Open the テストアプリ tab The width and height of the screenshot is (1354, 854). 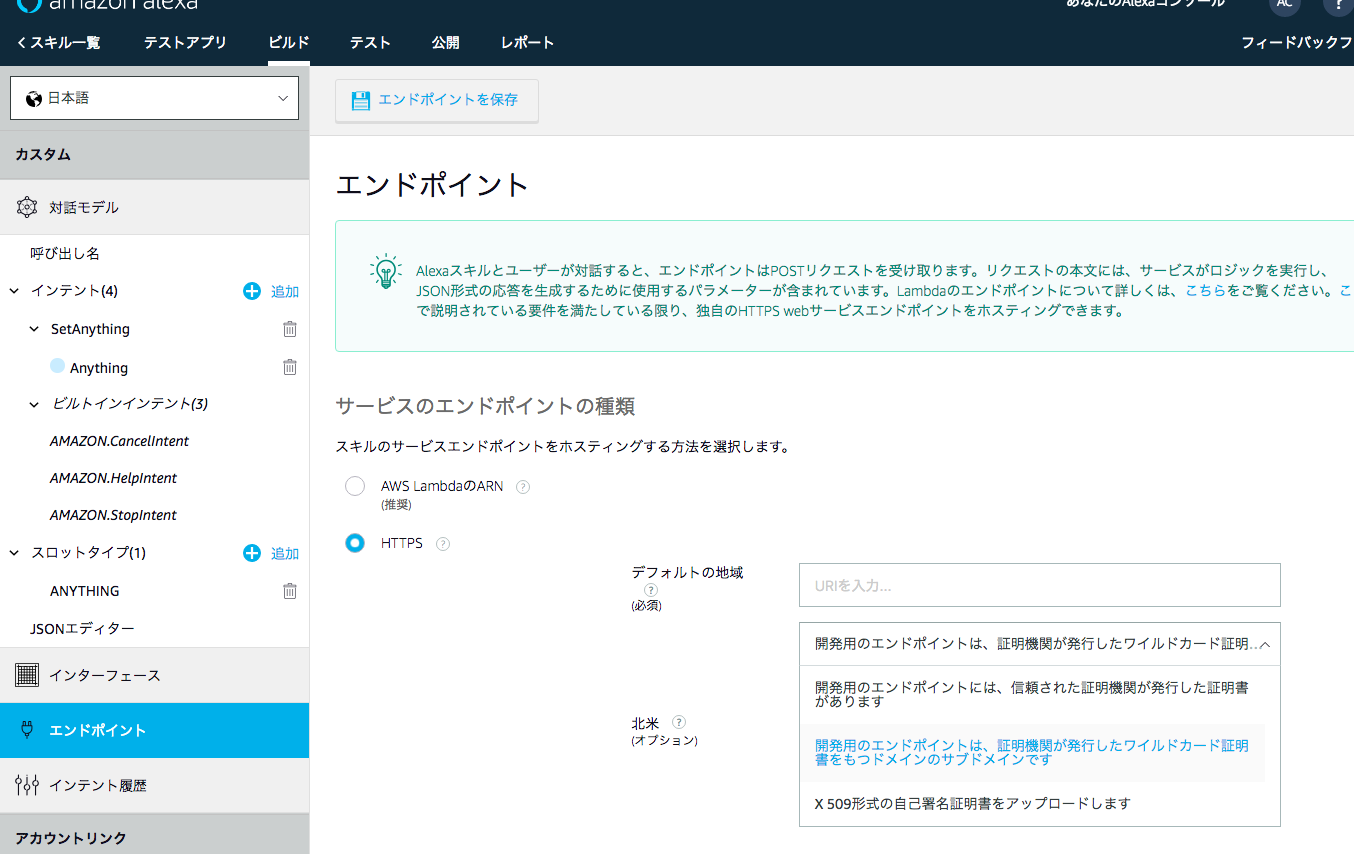pyautogui.click(x=185, y=43)
